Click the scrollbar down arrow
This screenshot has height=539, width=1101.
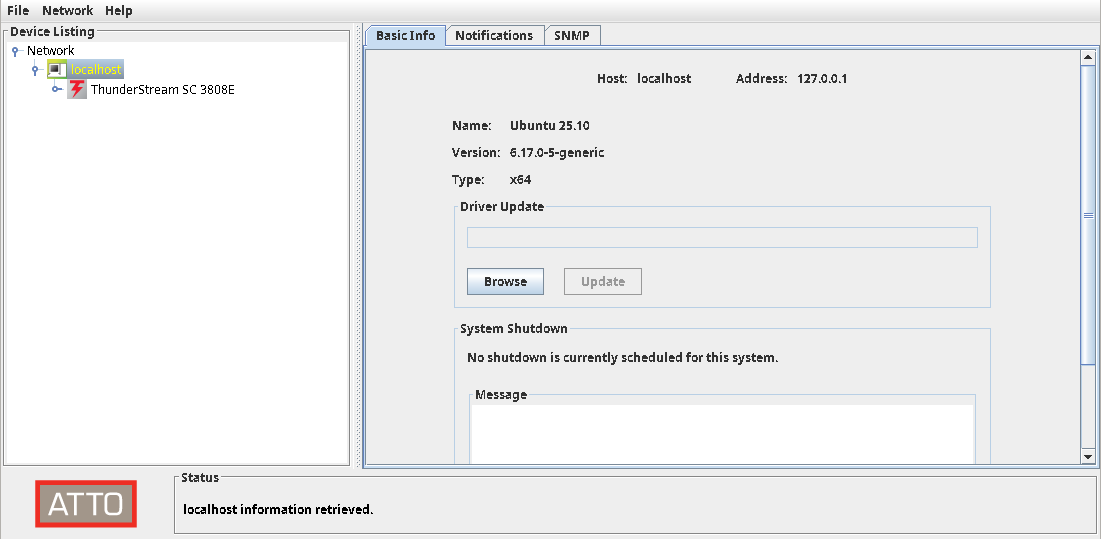(1088, 456)
